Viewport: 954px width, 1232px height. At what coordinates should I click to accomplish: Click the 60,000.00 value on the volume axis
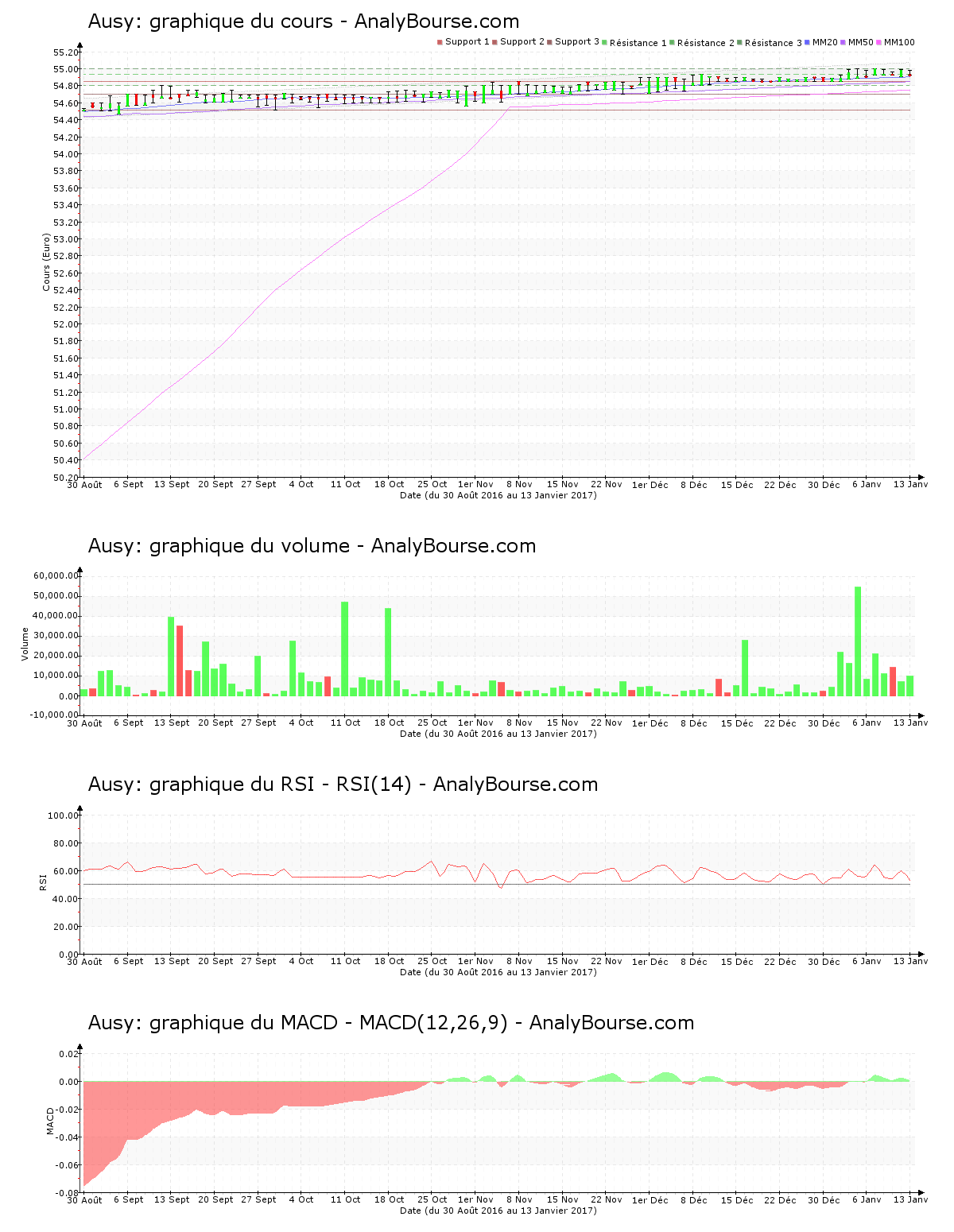coord(56,575)
